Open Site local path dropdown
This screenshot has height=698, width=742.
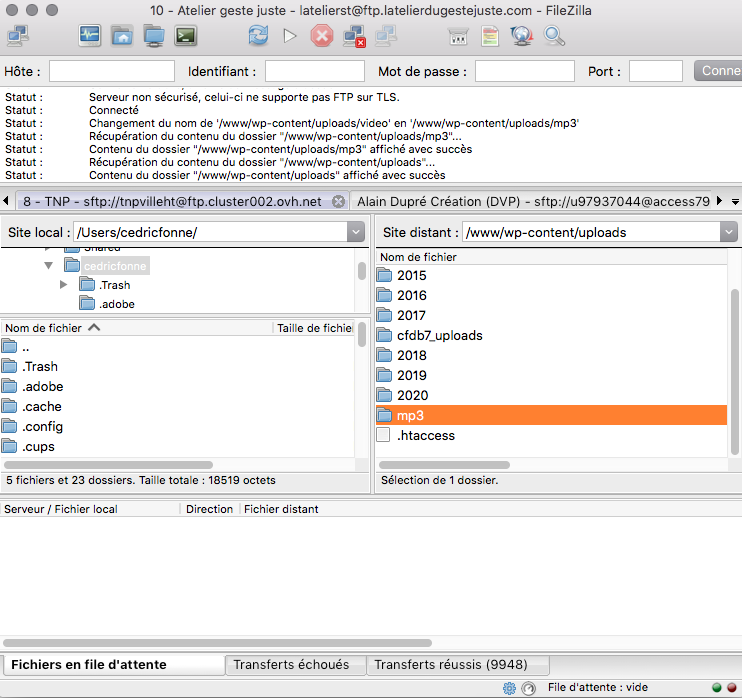coord(356,232)
